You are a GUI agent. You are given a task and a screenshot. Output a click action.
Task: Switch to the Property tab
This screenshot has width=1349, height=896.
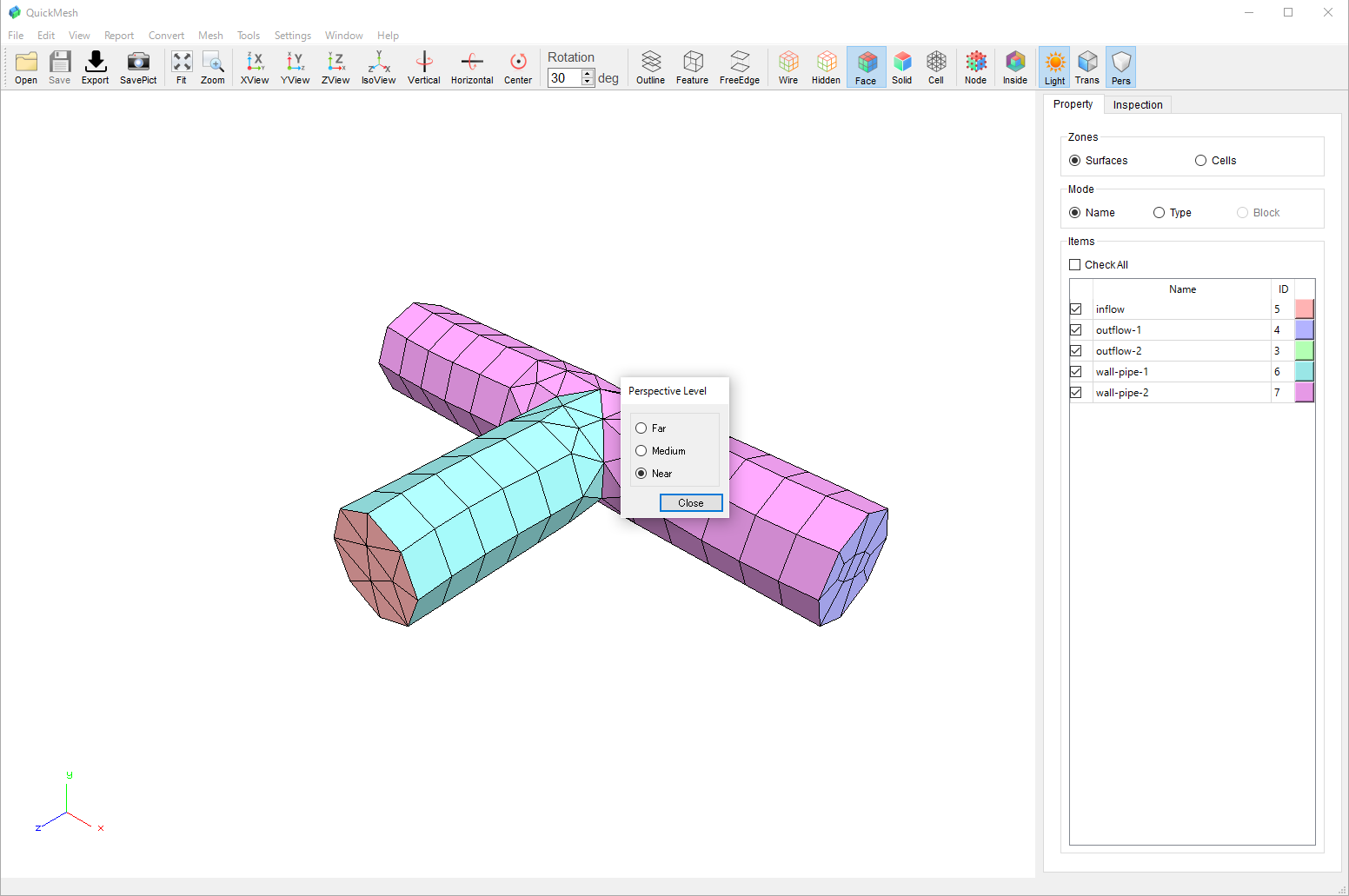pyautogui.click(x=1073, y=104)
